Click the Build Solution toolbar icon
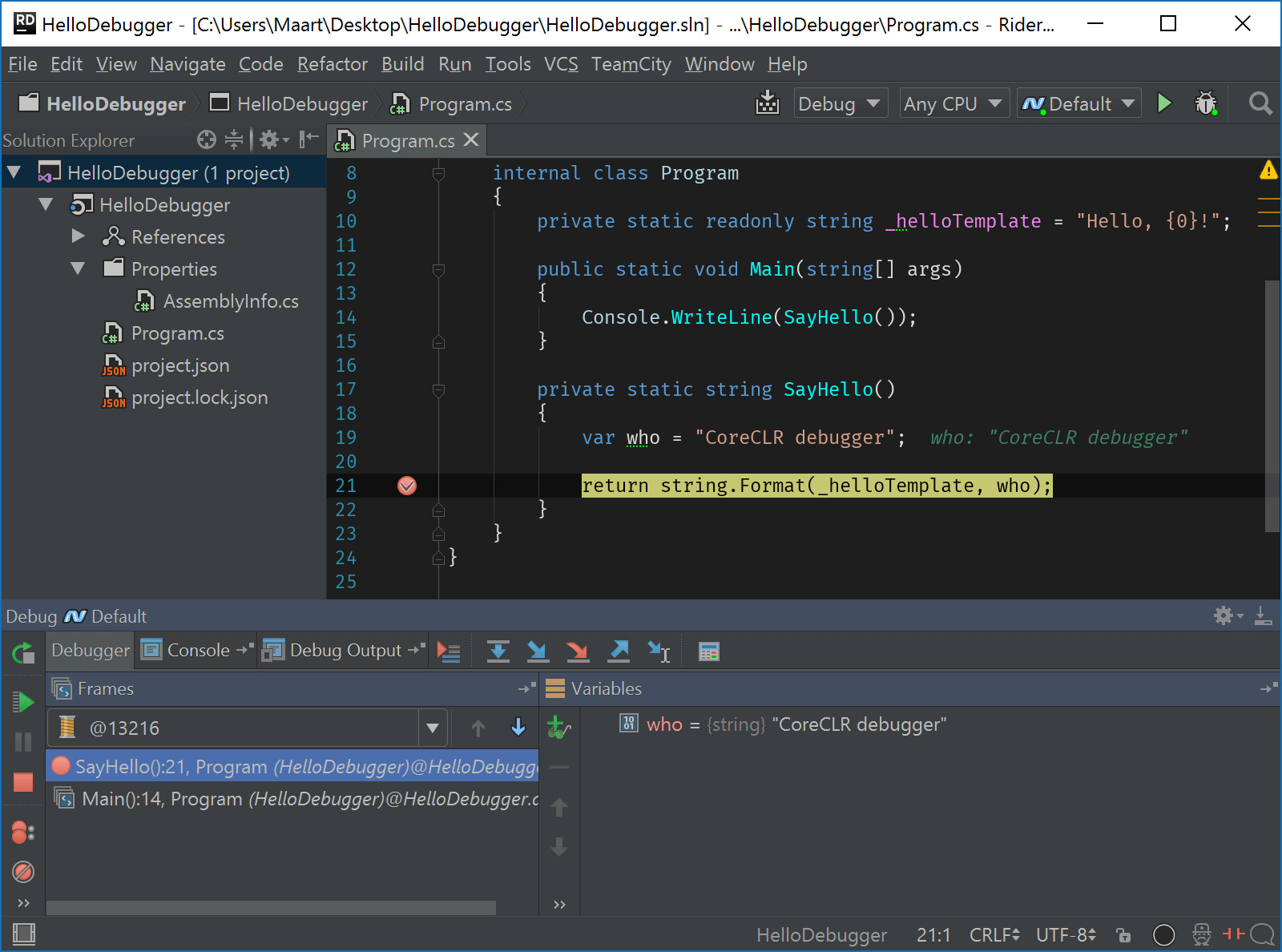 tap(767, 103)
